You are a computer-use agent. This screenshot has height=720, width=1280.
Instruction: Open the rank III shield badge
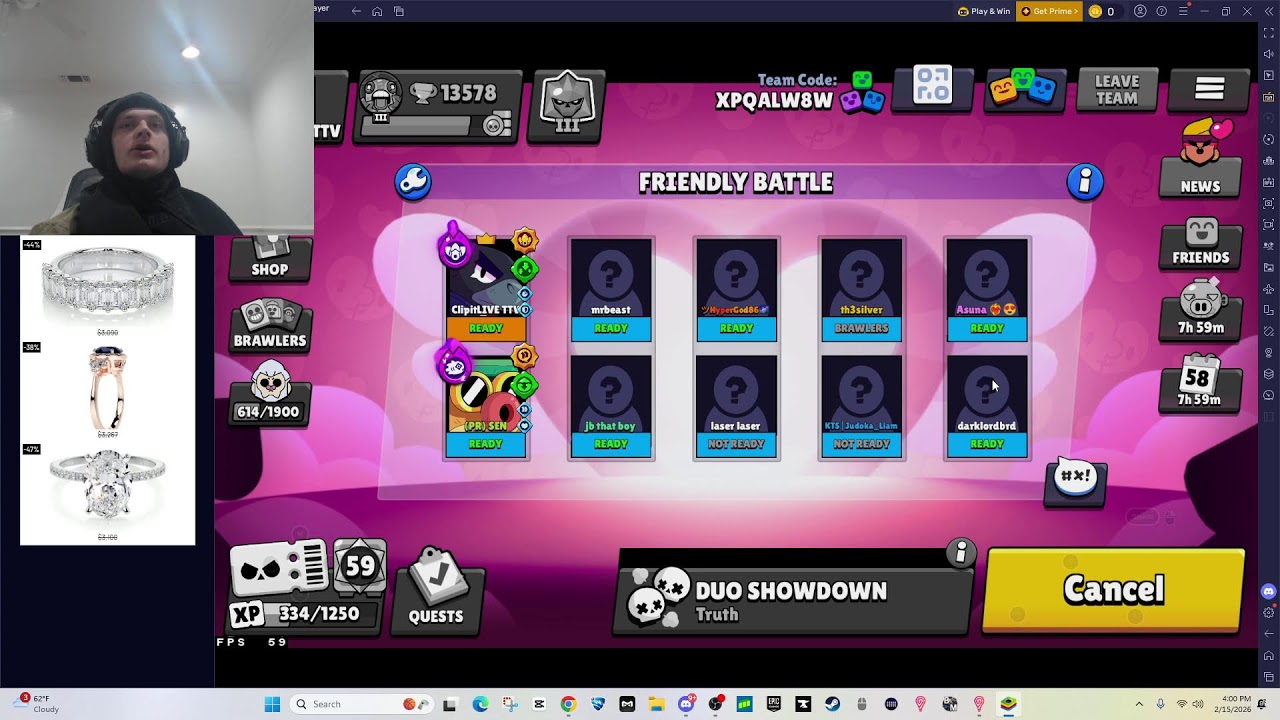point(567,106)
